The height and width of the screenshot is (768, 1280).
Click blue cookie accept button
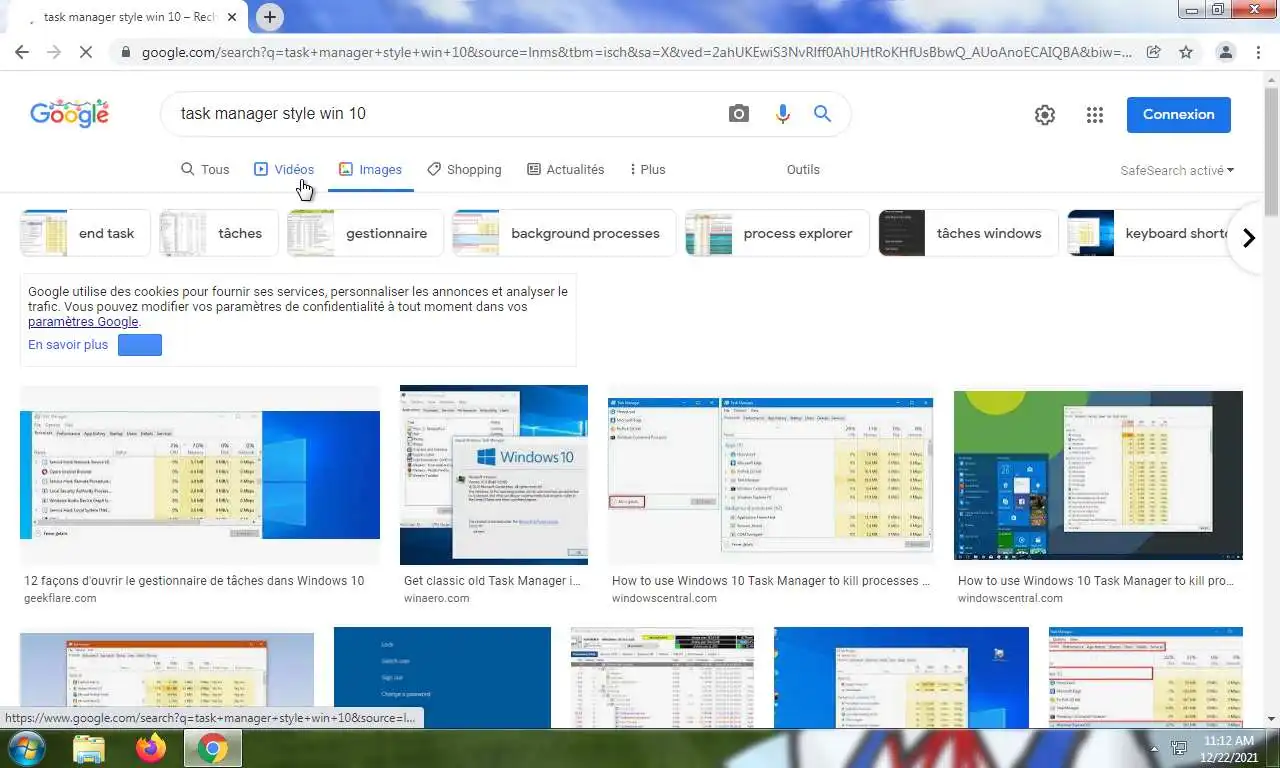click(140, 345)
